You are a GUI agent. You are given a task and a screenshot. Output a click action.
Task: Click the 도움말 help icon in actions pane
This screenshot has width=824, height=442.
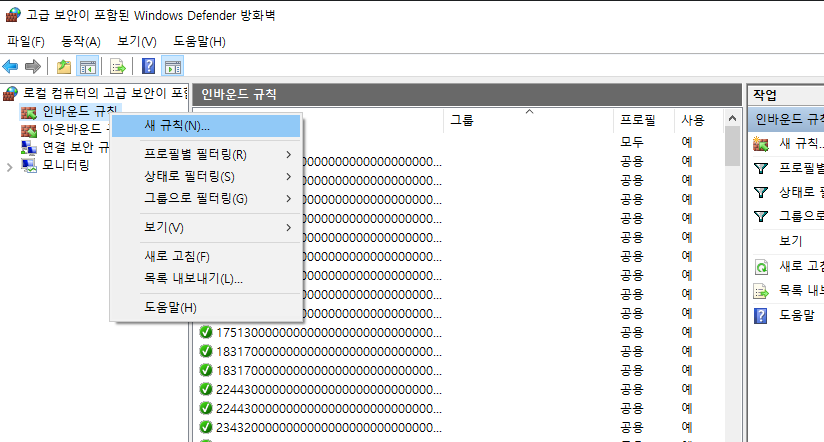point(760,315)
